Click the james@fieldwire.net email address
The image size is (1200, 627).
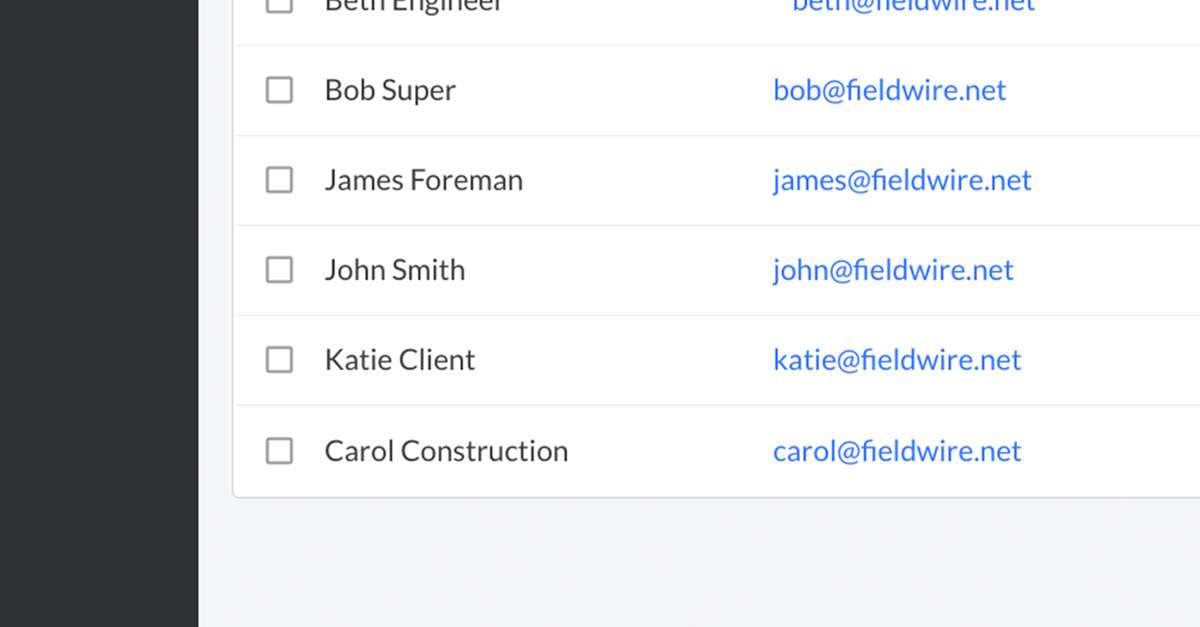902,180
